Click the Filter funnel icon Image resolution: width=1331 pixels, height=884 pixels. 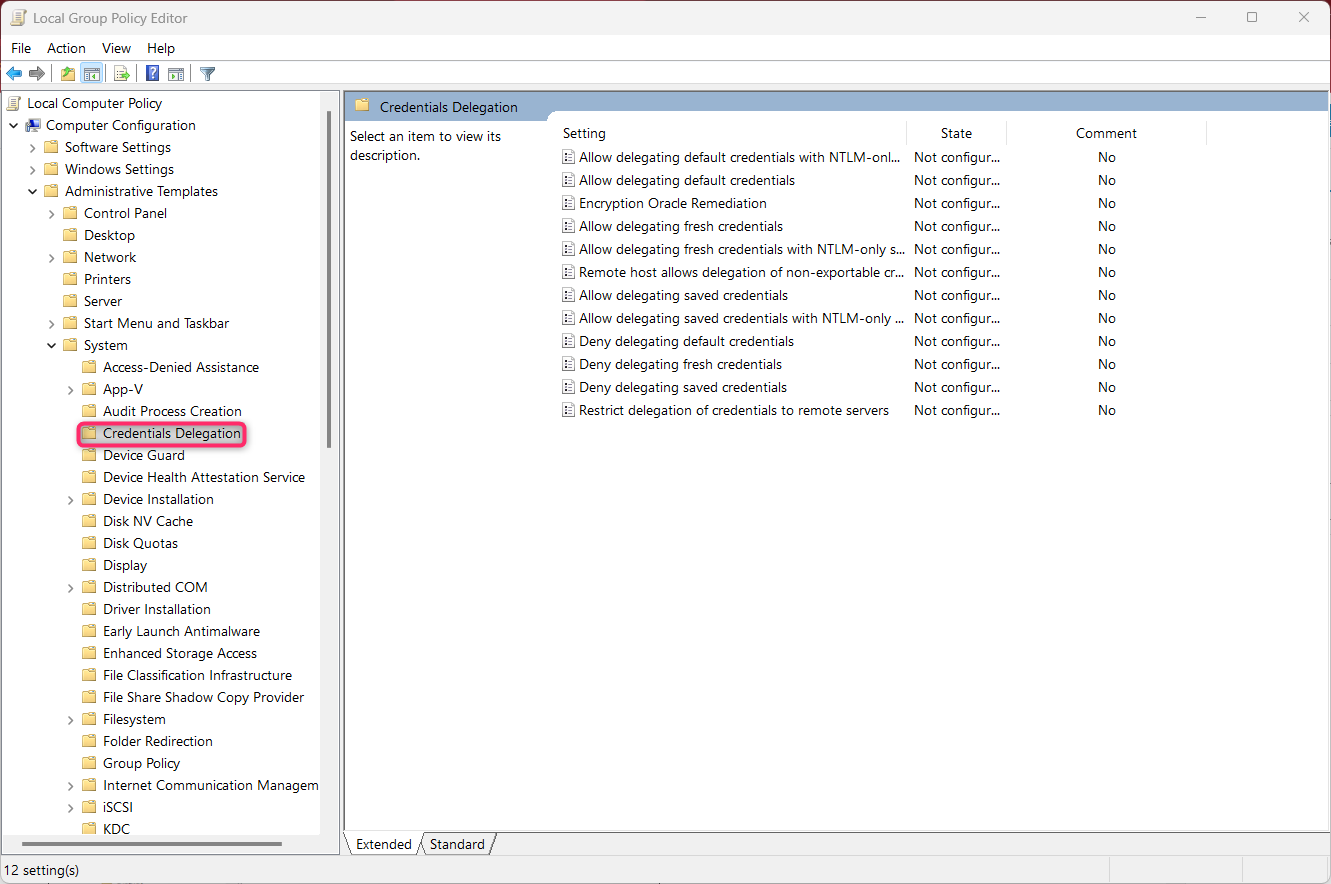(207, 72)
